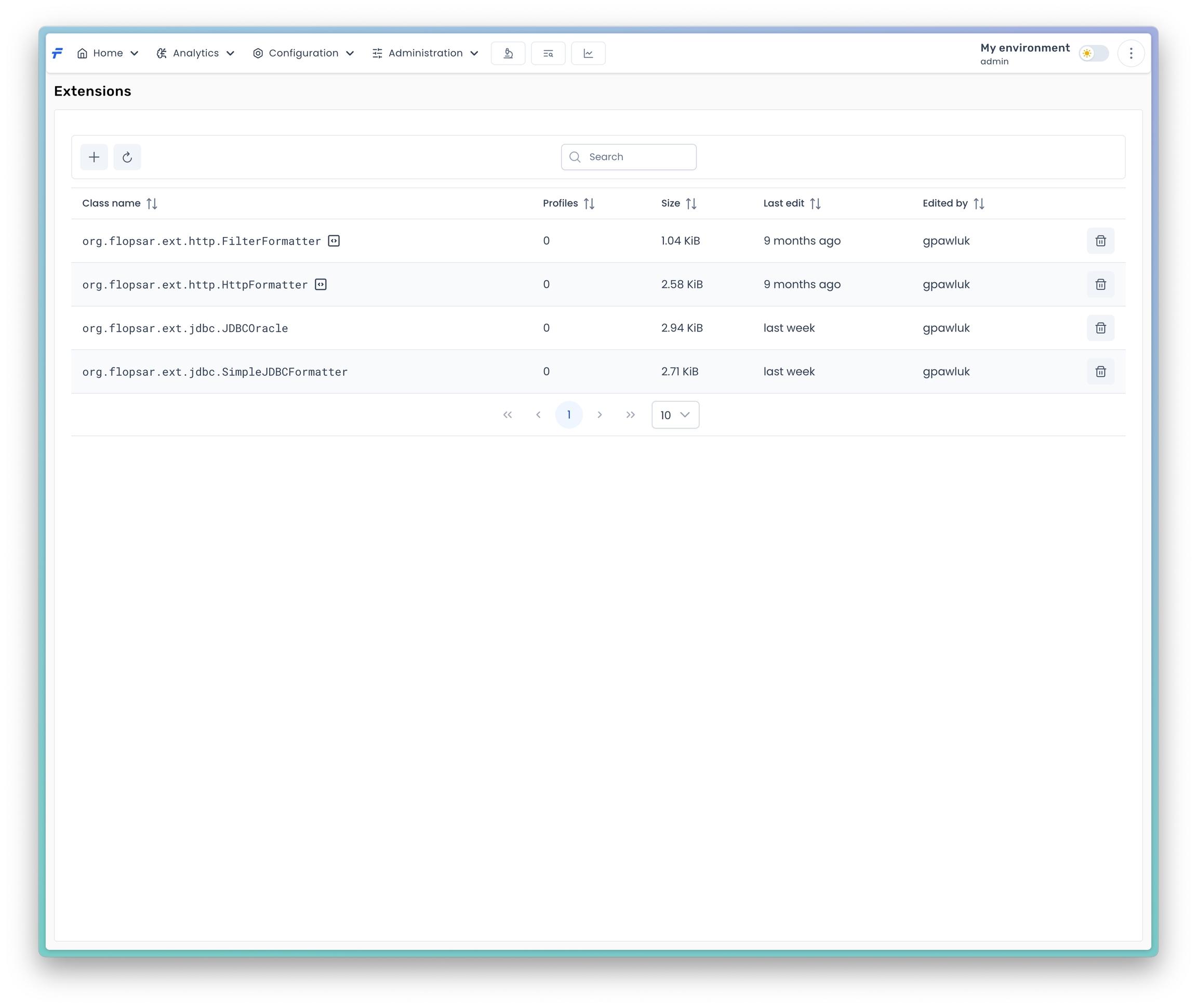Click the next page arrow

click(600, 415)
